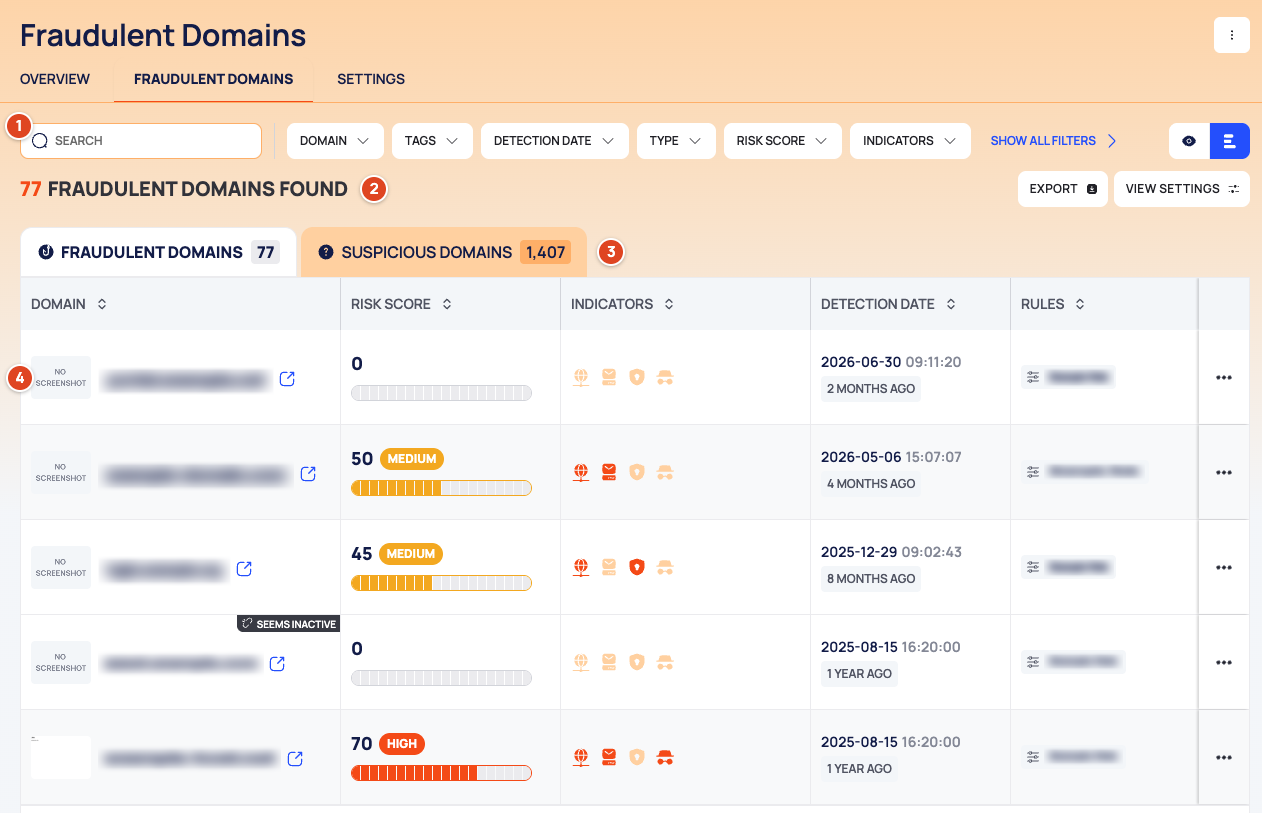Click the Export button
1262x813 pixels.
[x=1062, y=189]
